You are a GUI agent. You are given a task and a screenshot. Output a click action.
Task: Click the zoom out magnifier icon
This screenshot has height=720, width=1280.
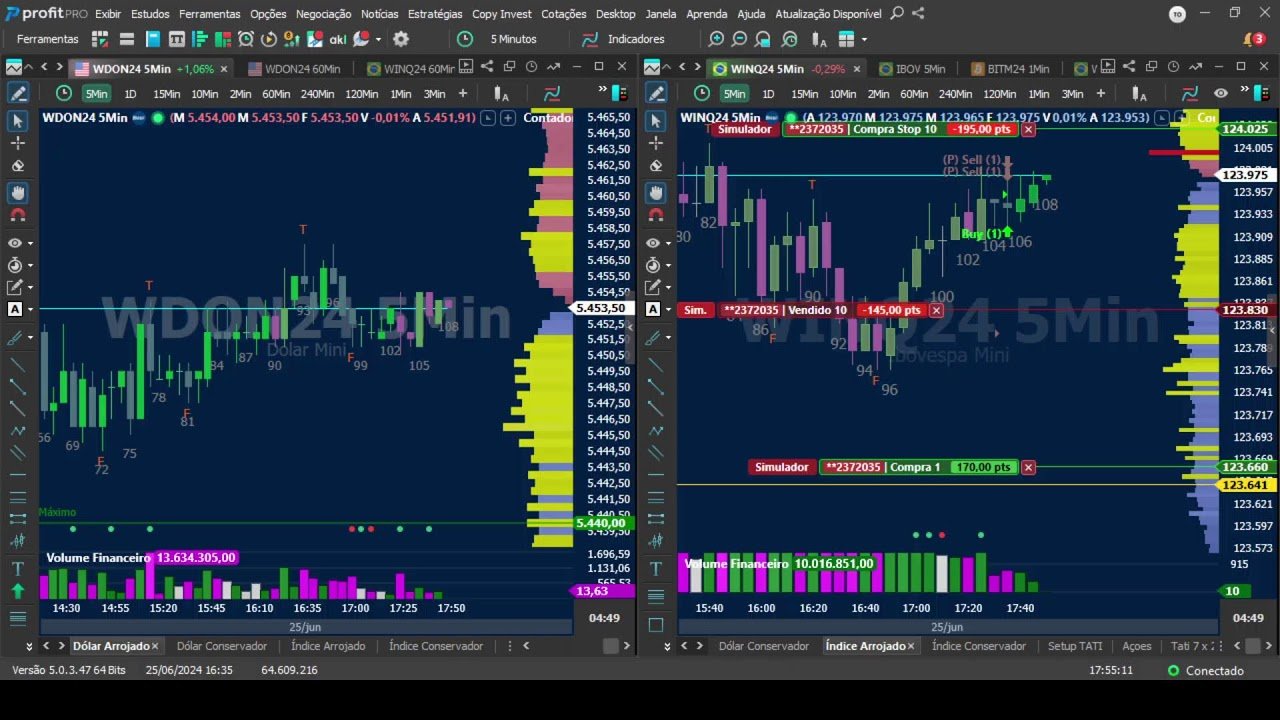pos(740,39)
